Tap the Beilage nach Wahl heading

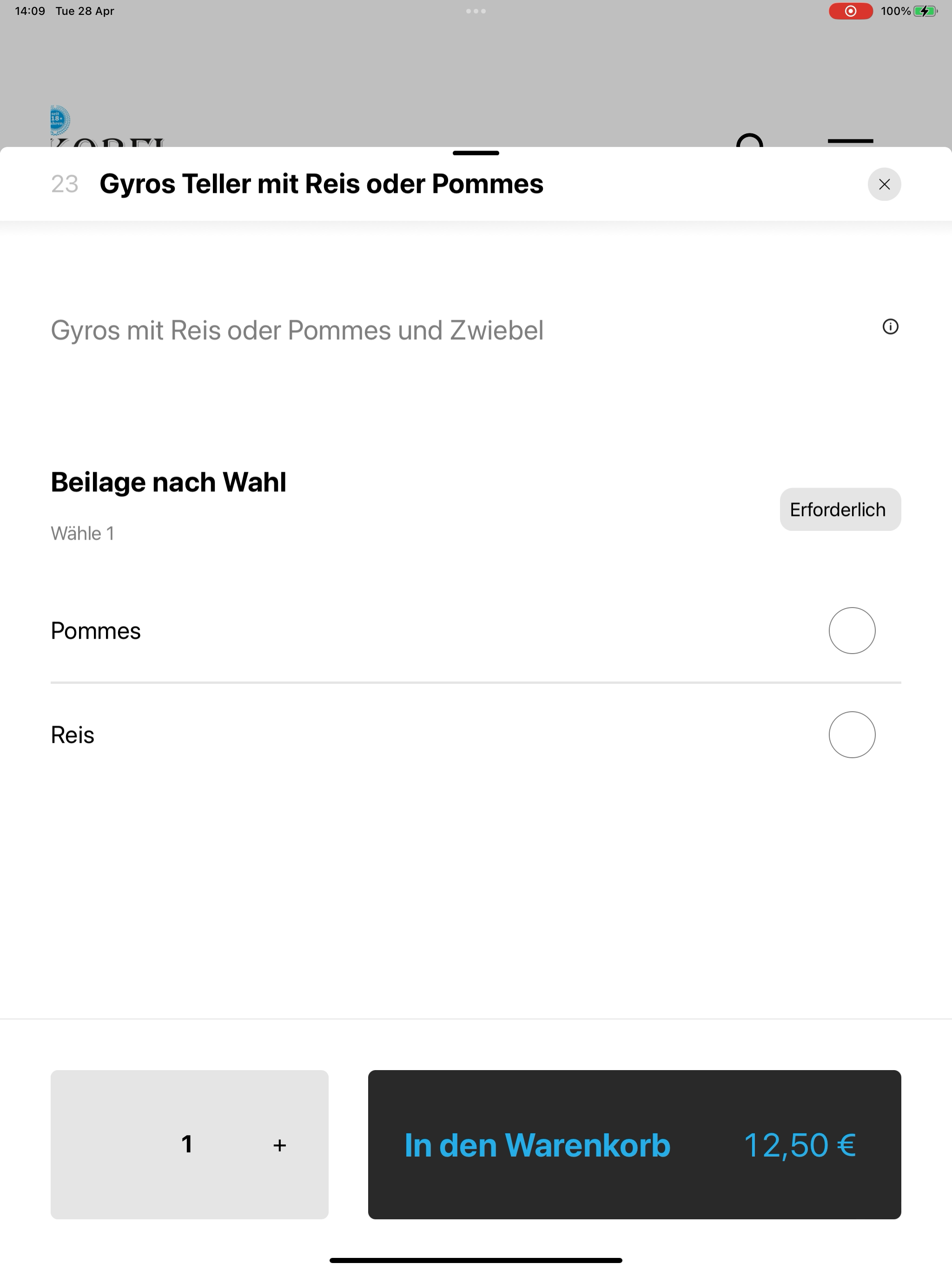point(168,482)
